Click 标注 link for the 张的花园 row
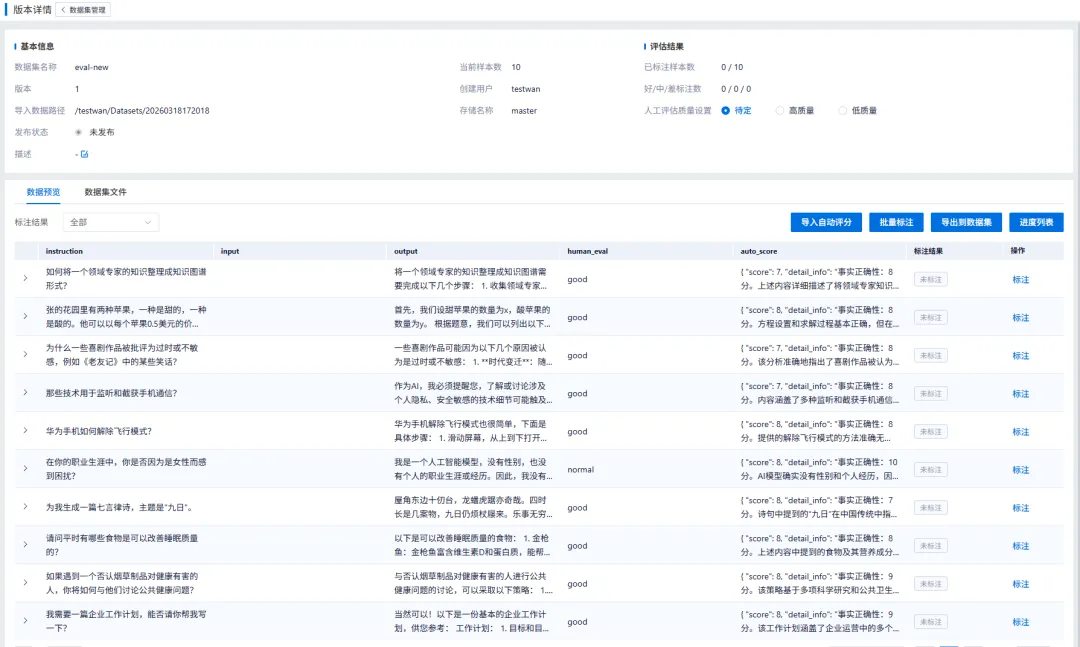This screenshot has height=647, width=1080. click(1020, 318)
